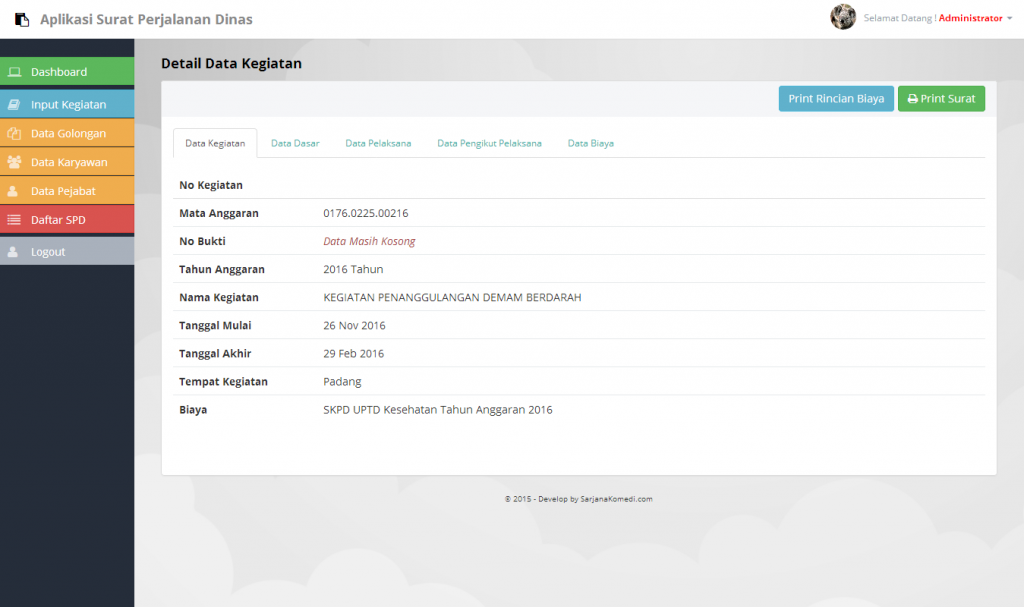Image resolution: width=1024 pixels, height=607 pixels.
Task: Click the Data Karyawan users icon
Action: point(15,162)
